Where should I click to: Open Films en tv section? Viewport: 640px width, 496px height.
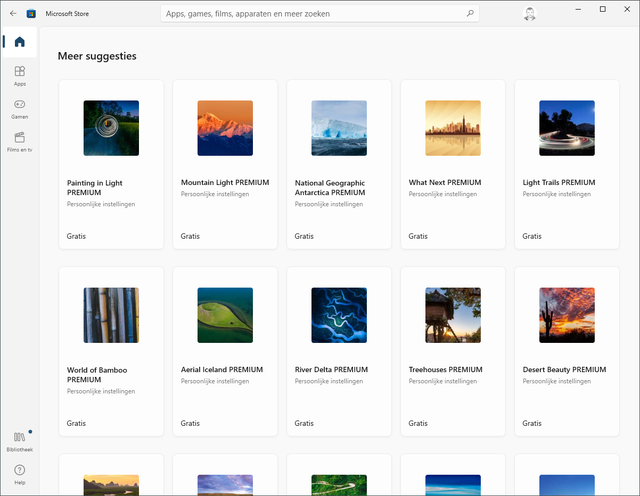coord(19,141)
